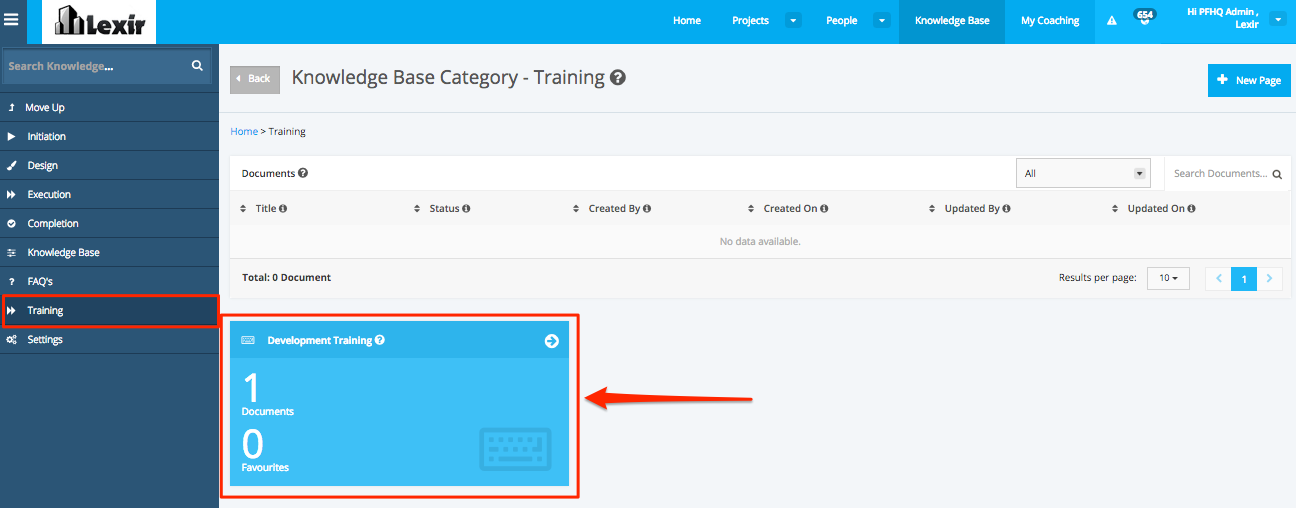Click the search magnifier in Knowledge search
This screenshot has width=1296, height=508.
point(197,66)
